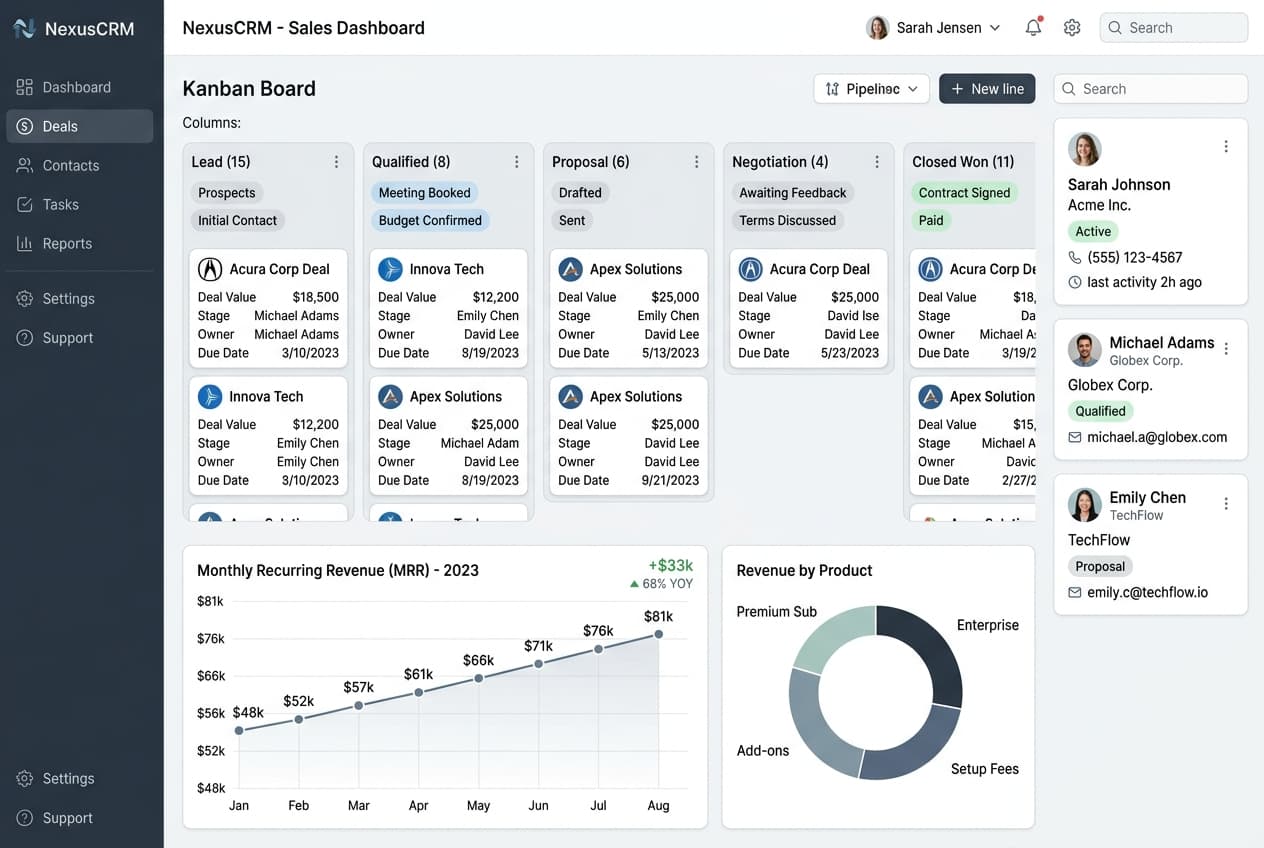Screen dimensions: 1264x848
Task: Open Michael Adams card options menu
Action: click(x=1226, y=349)
